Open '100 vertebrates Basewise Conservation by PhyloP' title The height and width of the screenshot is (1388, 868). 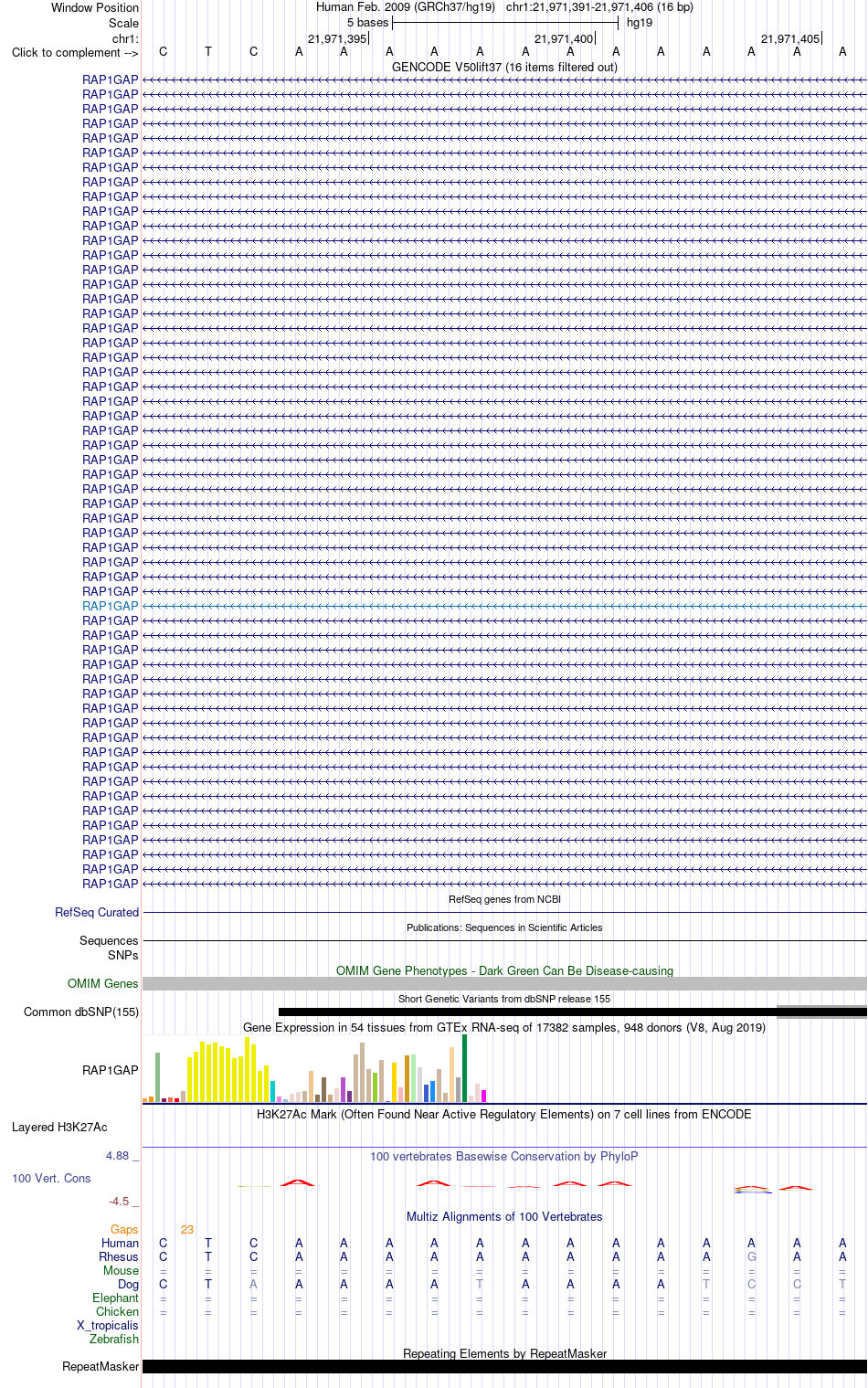pyautogui.click(x=504, y=1156)
